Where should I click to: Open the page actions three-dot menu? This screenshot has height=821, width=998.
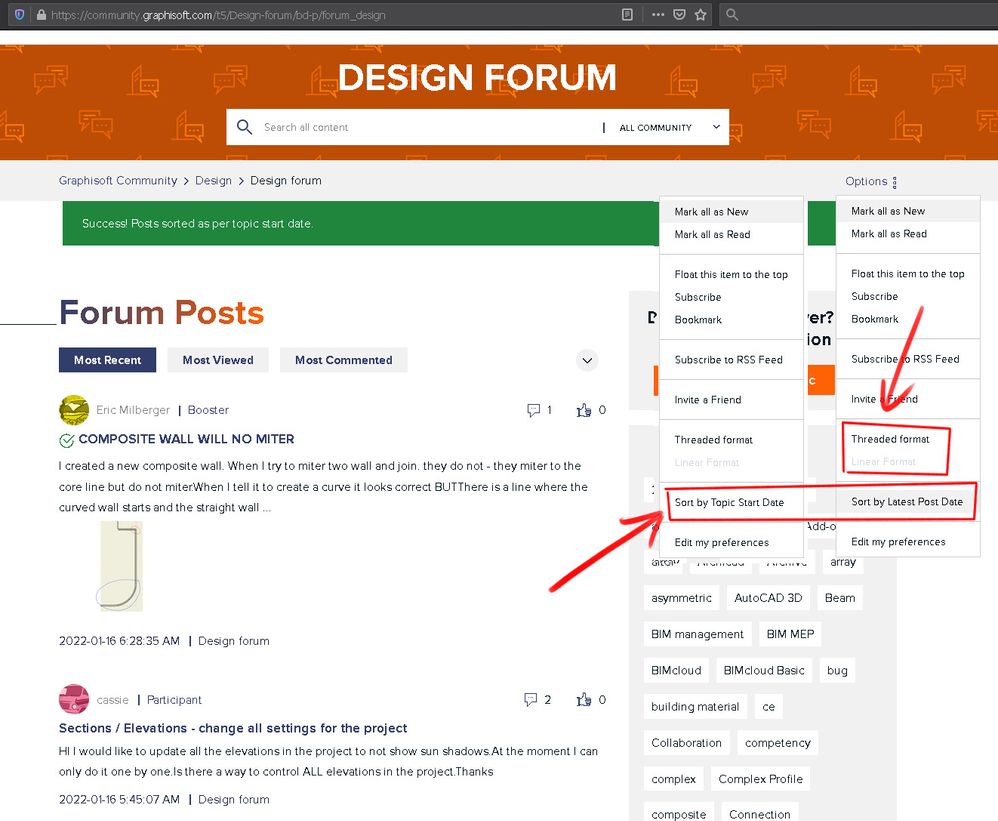click(658, 15)
